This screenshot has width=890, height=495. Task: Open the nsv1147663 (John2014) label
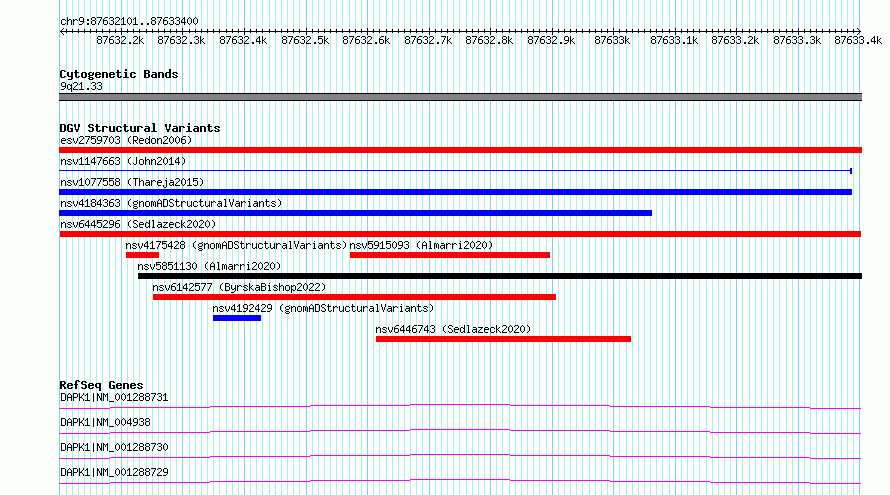click(123, 161)
